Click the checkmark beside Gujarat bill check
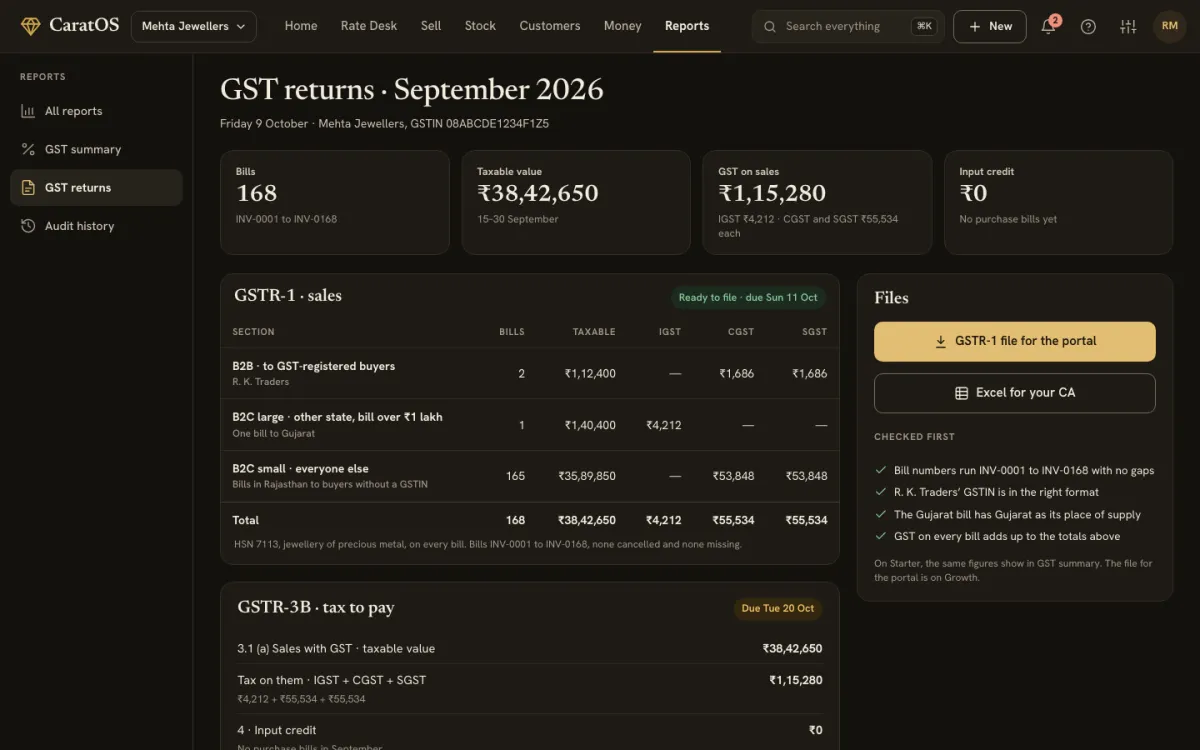Image resolution: width=1200 pixels, height=750 pixels. tap(880, 514)
